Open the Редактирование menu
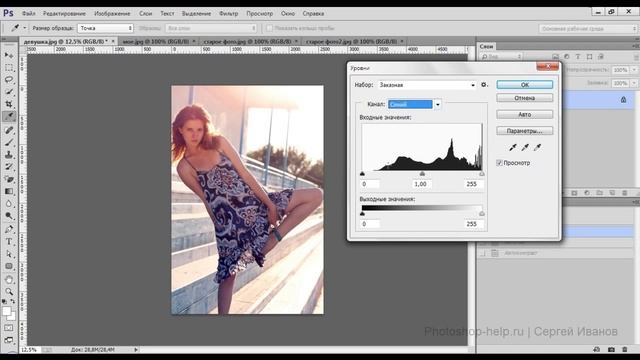The image size is (640, 360). (64, 13)
